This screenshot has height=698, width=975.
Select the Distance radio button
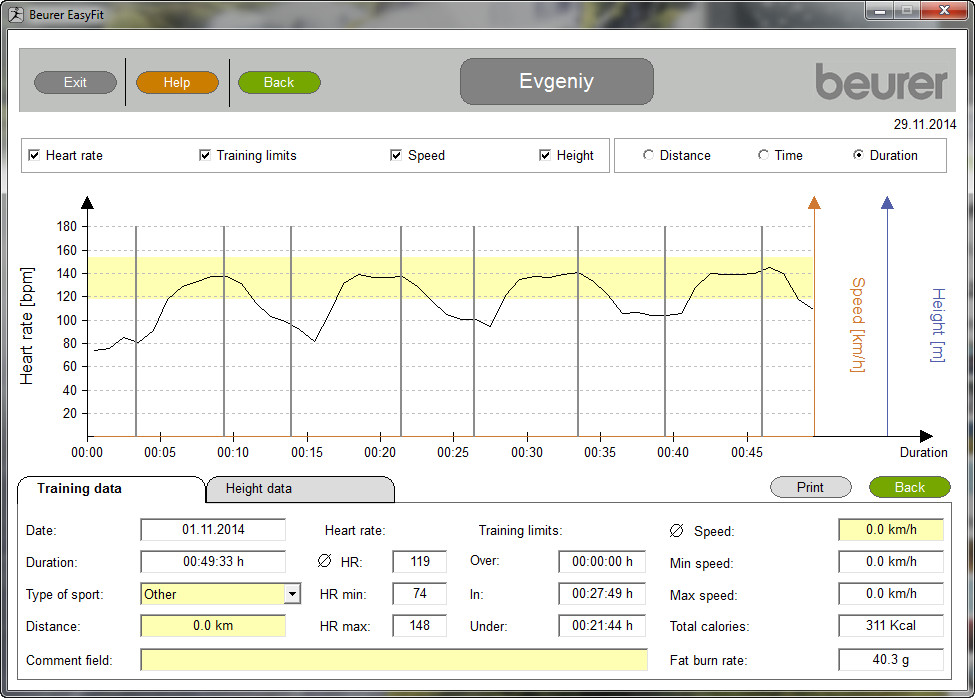click(x=649, y=156)
